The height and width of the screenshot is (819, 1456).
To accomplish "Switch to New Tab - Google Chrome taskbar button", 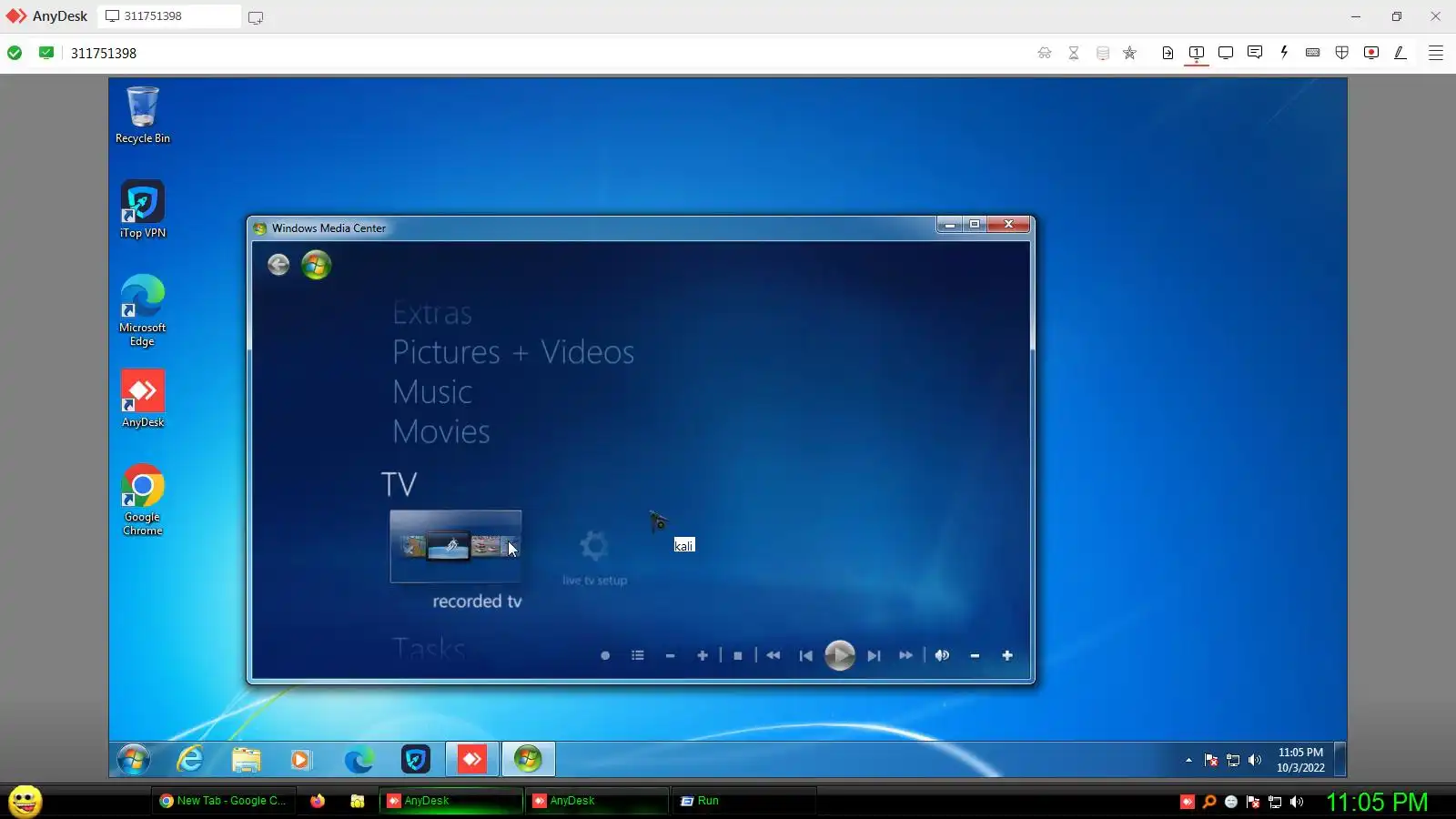I will [223, 801].
